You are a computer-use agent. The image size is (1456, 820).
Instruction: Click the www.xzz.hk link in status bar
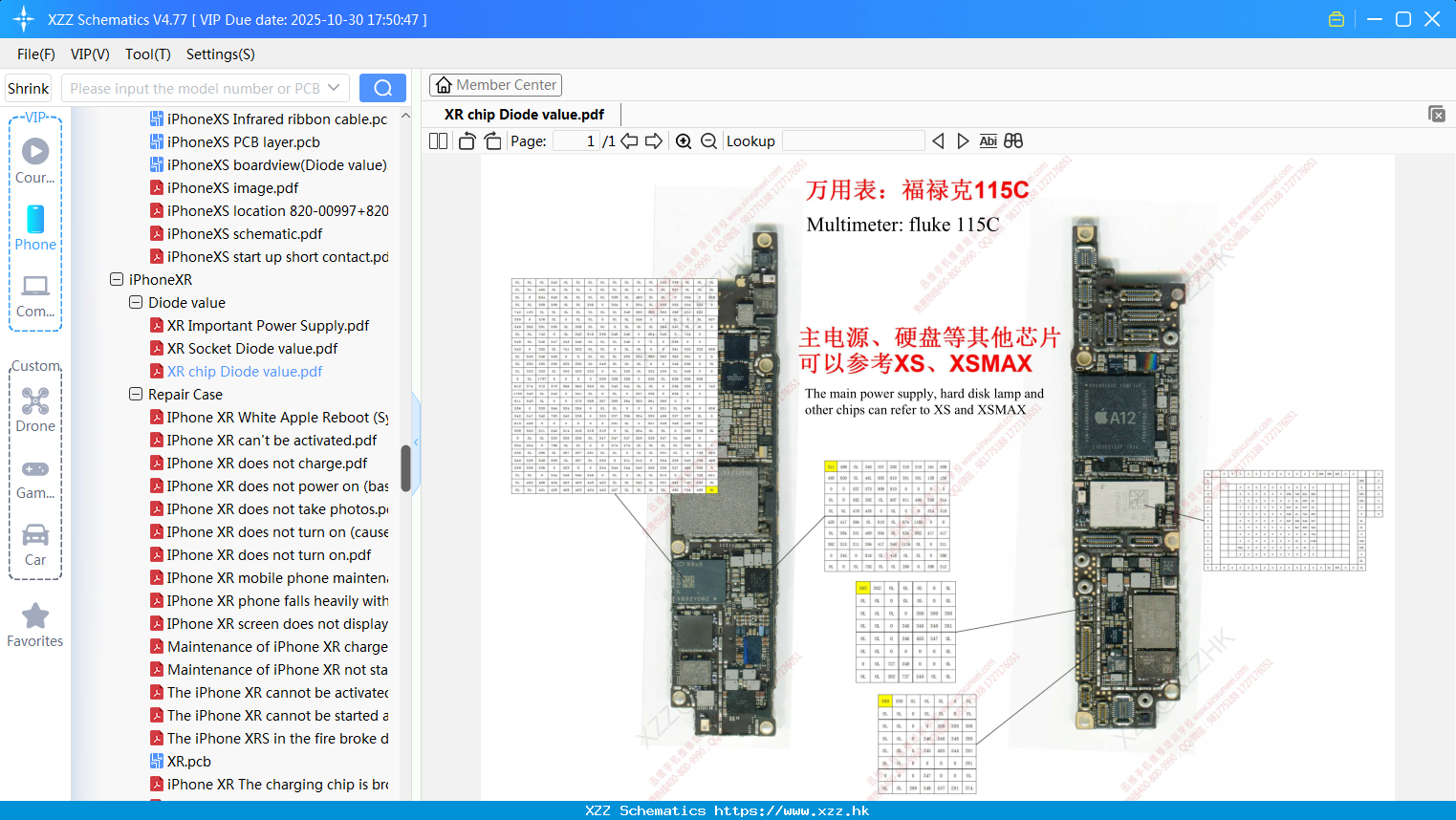coord(792,810)
